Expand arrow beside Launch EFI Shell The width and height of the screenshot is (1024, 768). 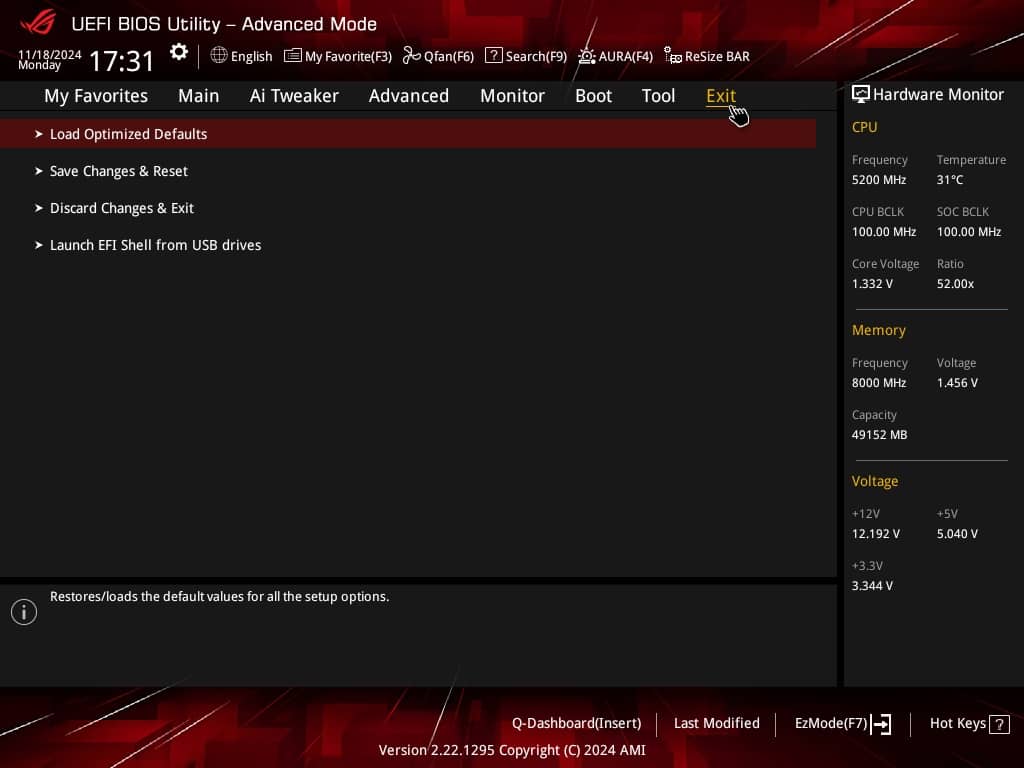pos(39,246)
